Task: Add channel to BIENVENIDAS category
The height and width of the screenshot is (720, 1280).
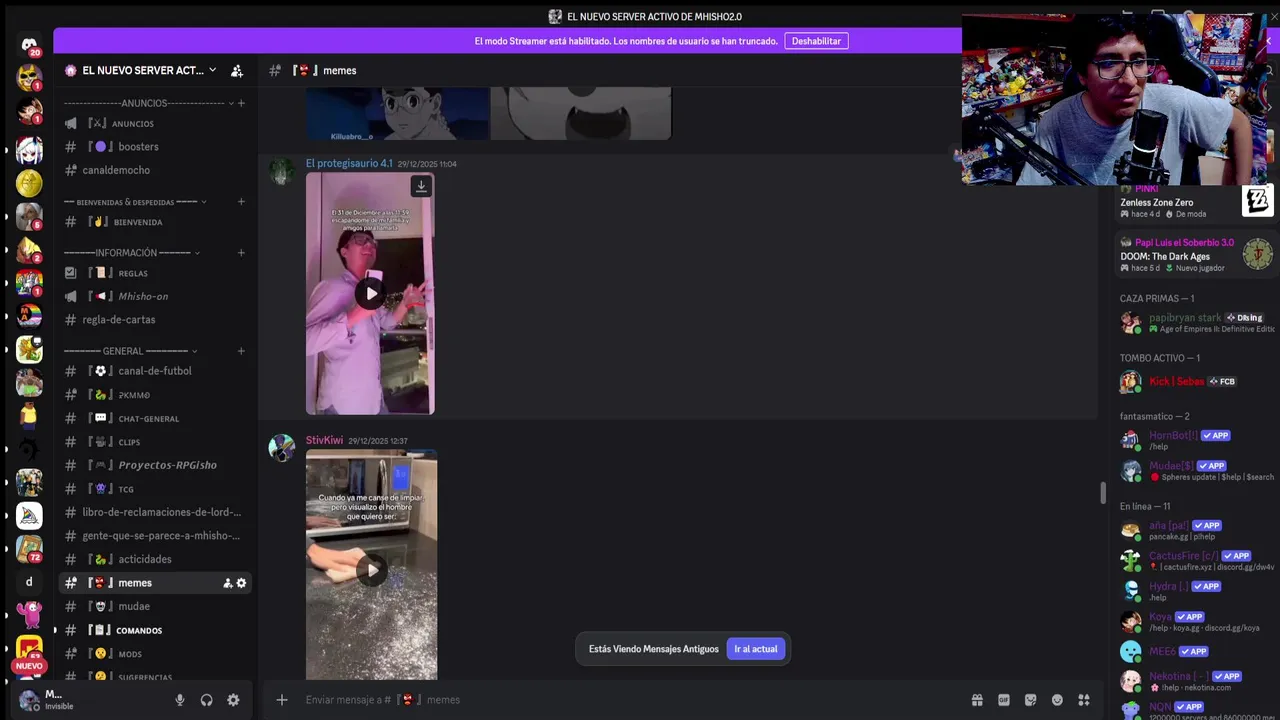Action: coord(241,202)
